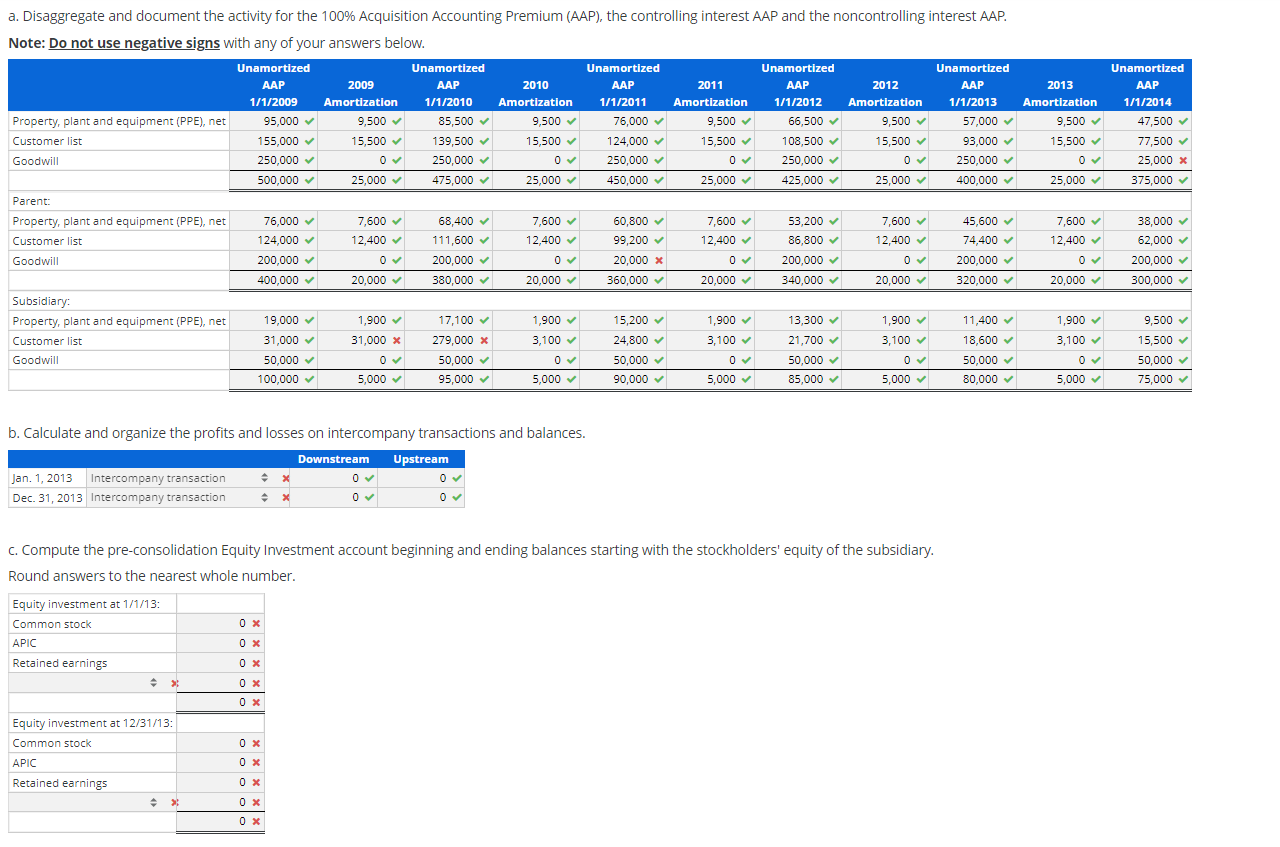Click the '2013 Amortization' column header
Screen dimensions: 1280x847
[x=1061, y=93]
